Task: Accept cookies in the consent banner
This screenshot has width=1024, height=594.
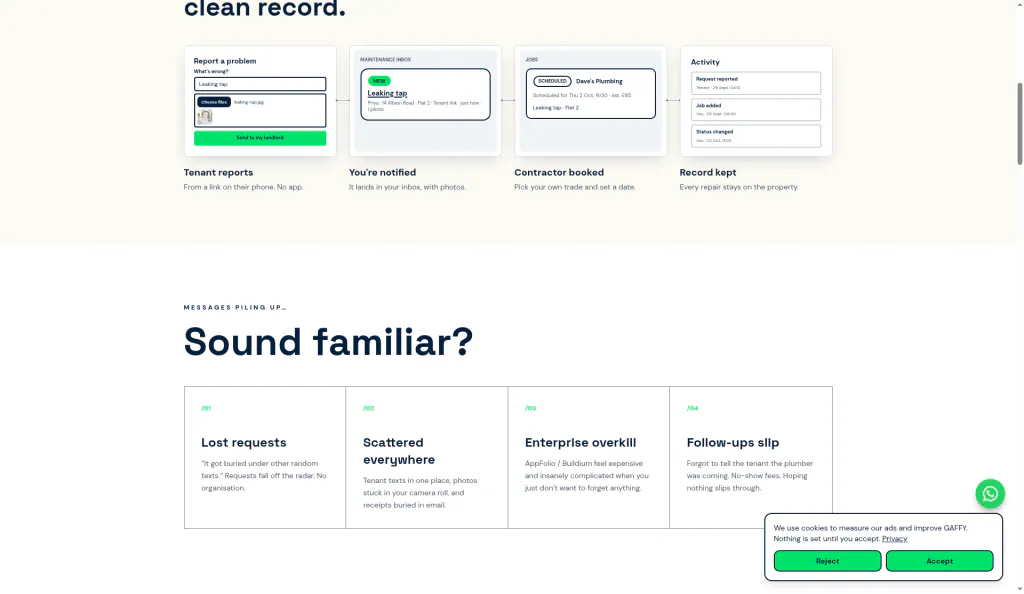Action: click(x=939, y=561)
